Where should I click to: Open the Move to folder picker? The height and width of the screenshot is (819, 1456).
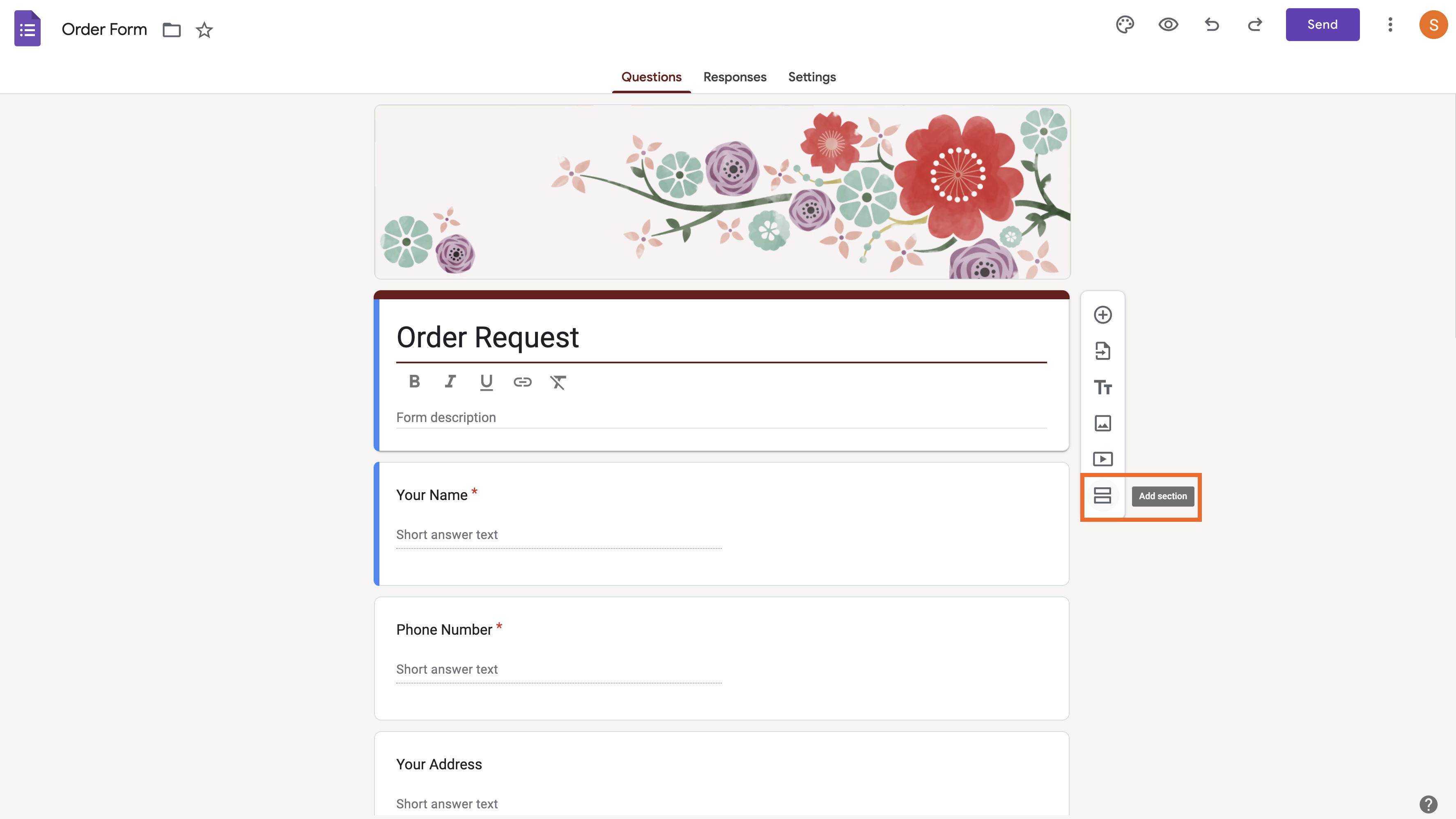171,30
